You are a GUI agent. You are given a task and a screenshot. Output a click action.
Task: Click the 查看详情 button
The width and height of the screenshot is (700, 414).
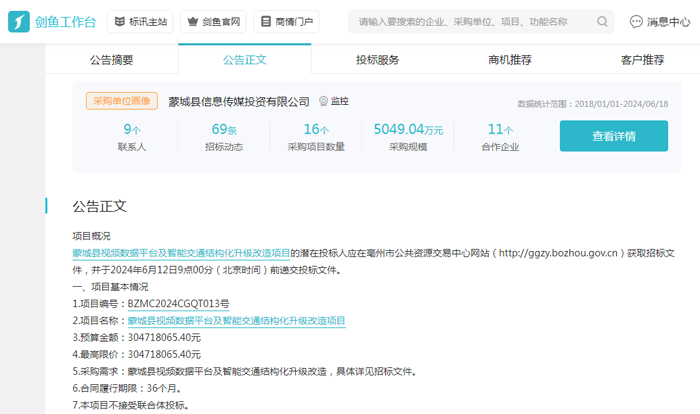point(613,136)
